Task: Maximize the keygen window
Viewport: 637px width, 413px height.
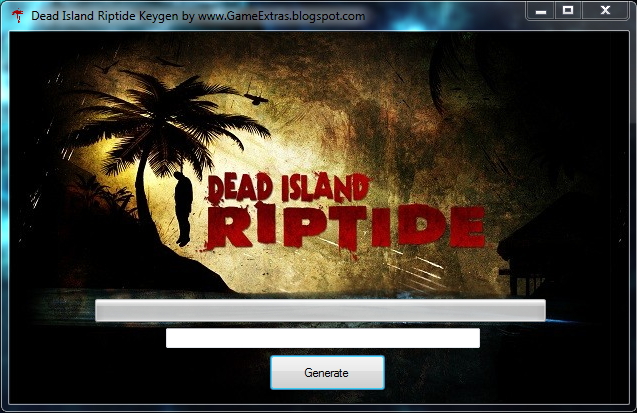Action: [568, 11]
